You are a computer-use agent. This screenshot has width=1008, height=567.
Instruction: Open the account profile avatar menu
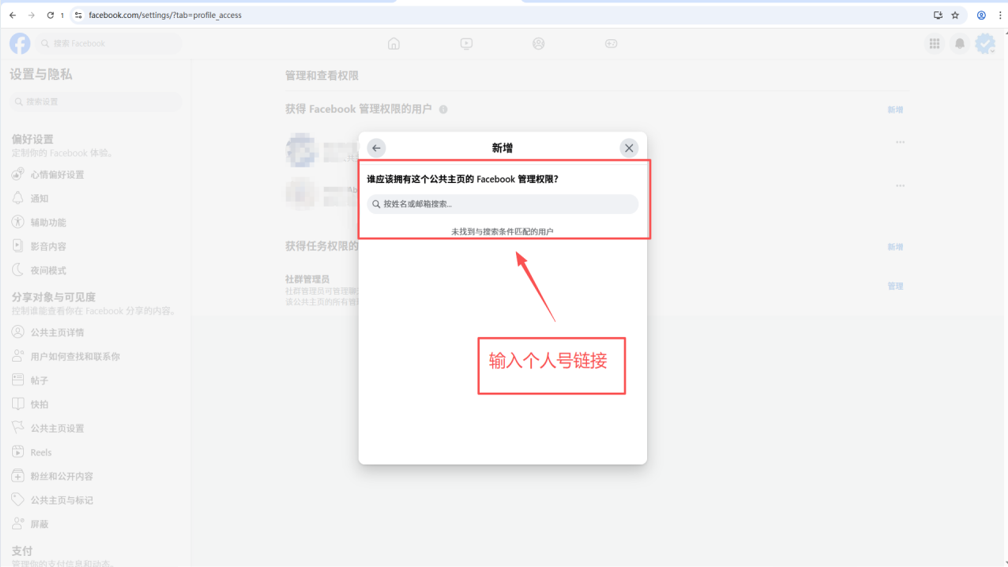coord(985,44)
